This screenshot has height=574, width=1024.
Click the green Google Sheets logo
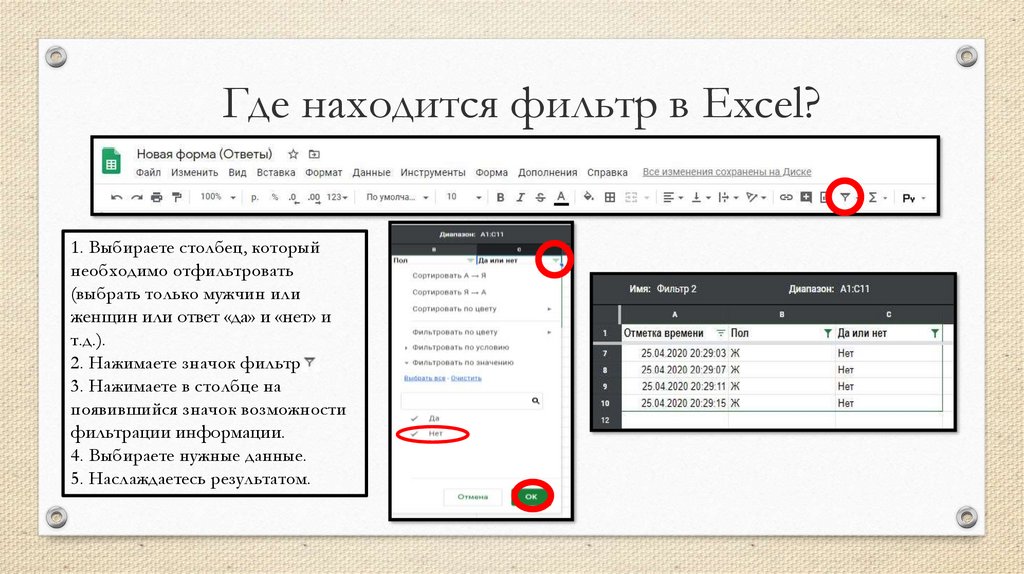(x=112, y=161)
